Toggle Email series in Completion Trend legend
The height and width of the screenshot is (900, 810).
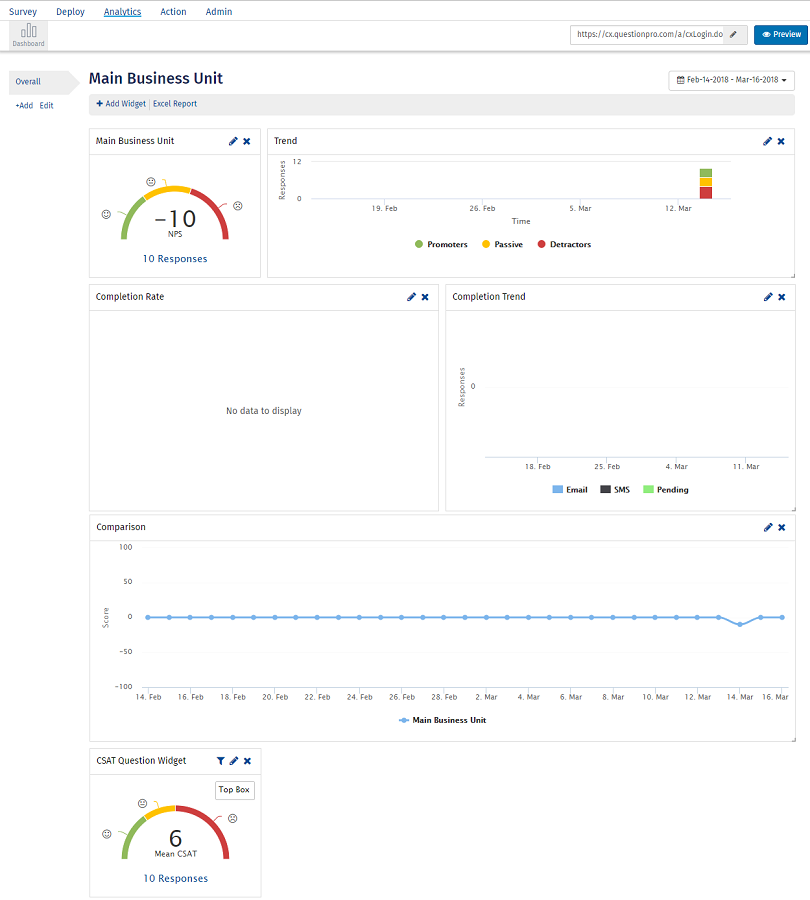[570, 490]
